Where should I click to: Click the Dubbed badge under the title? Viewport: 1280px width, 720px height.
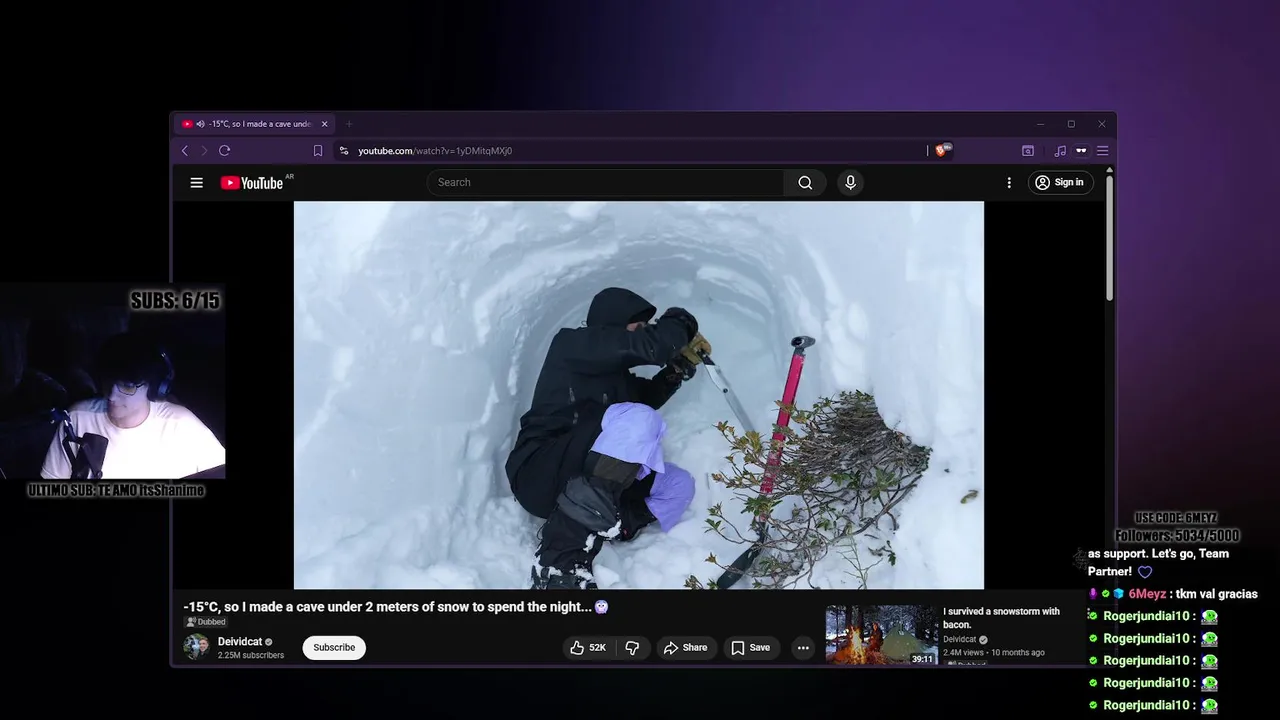coord(206,622)
